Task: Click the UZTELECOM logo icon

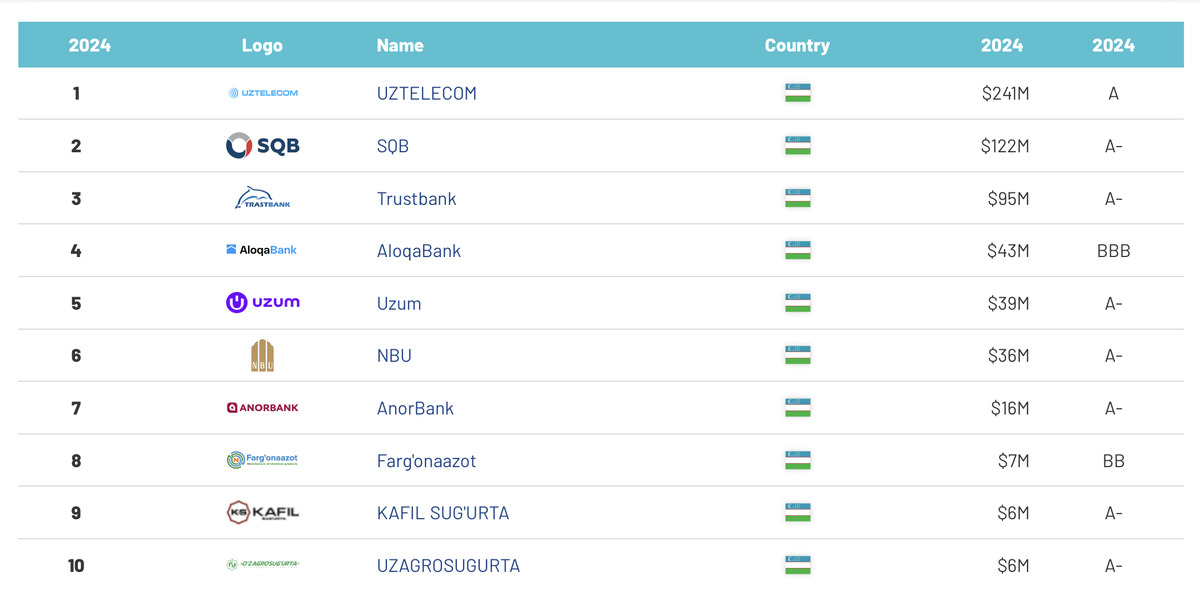Action: pos(262,93)
